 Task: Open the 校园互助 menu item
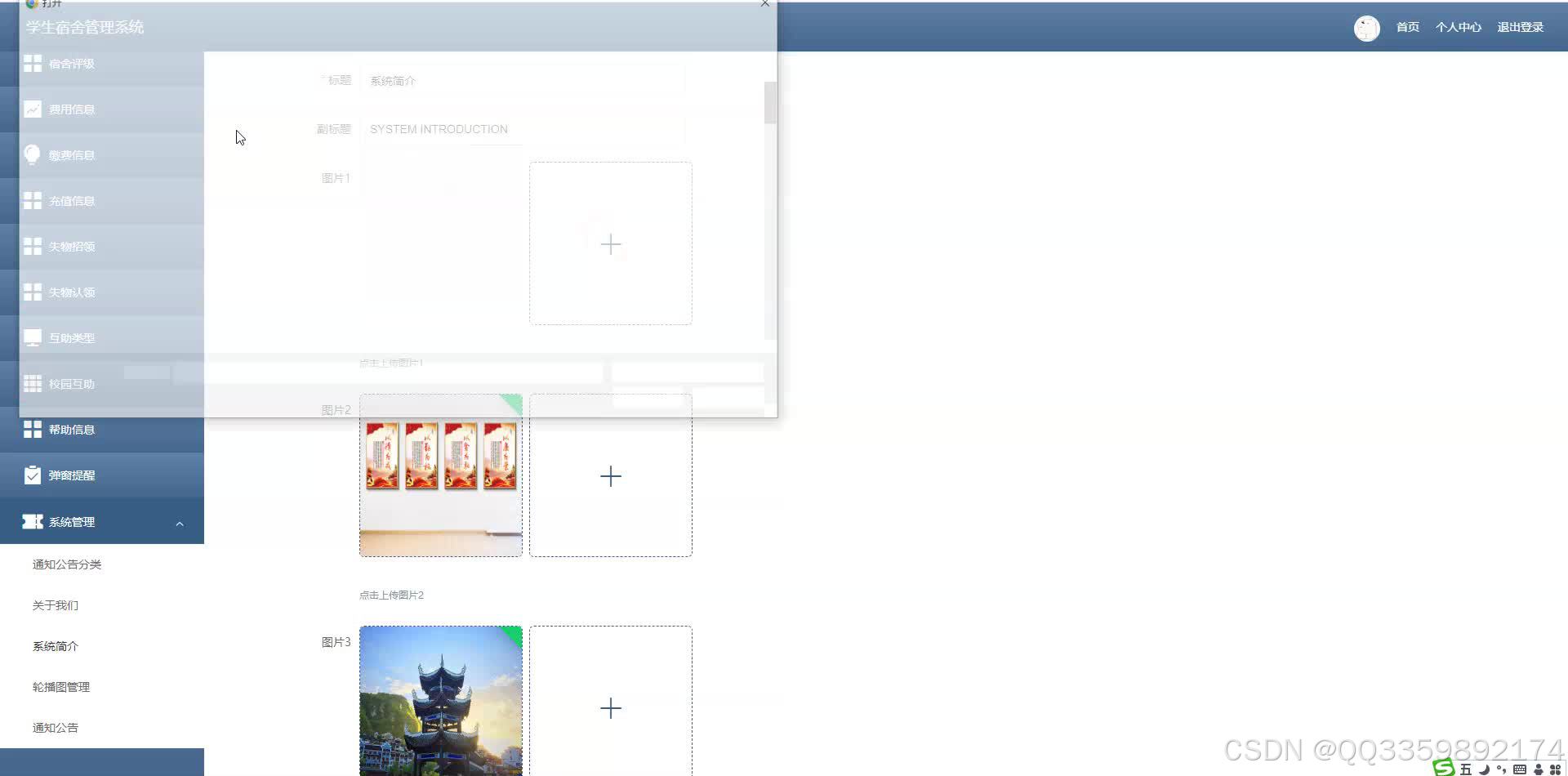(102, 384)
